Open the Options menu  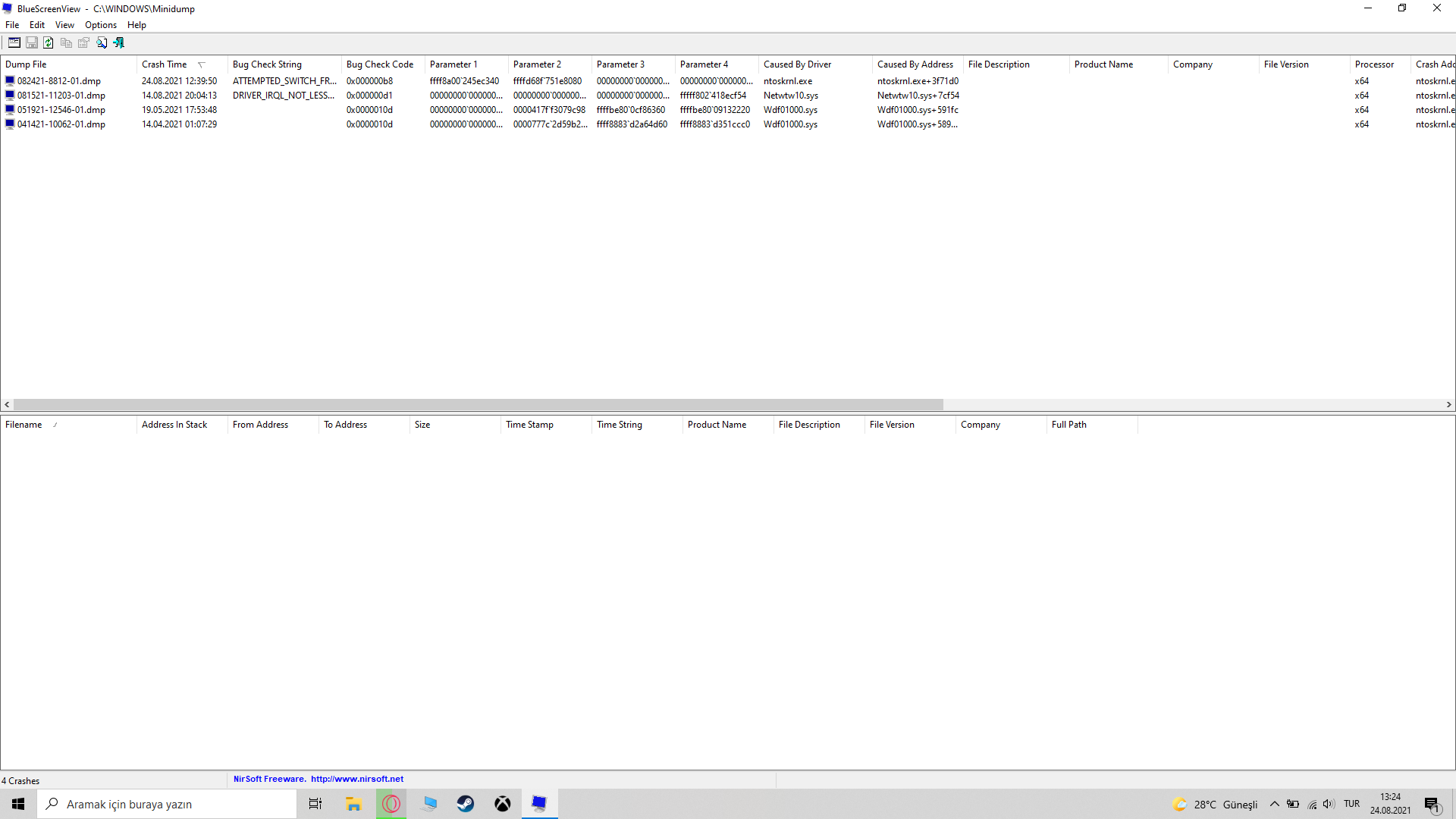101,25
